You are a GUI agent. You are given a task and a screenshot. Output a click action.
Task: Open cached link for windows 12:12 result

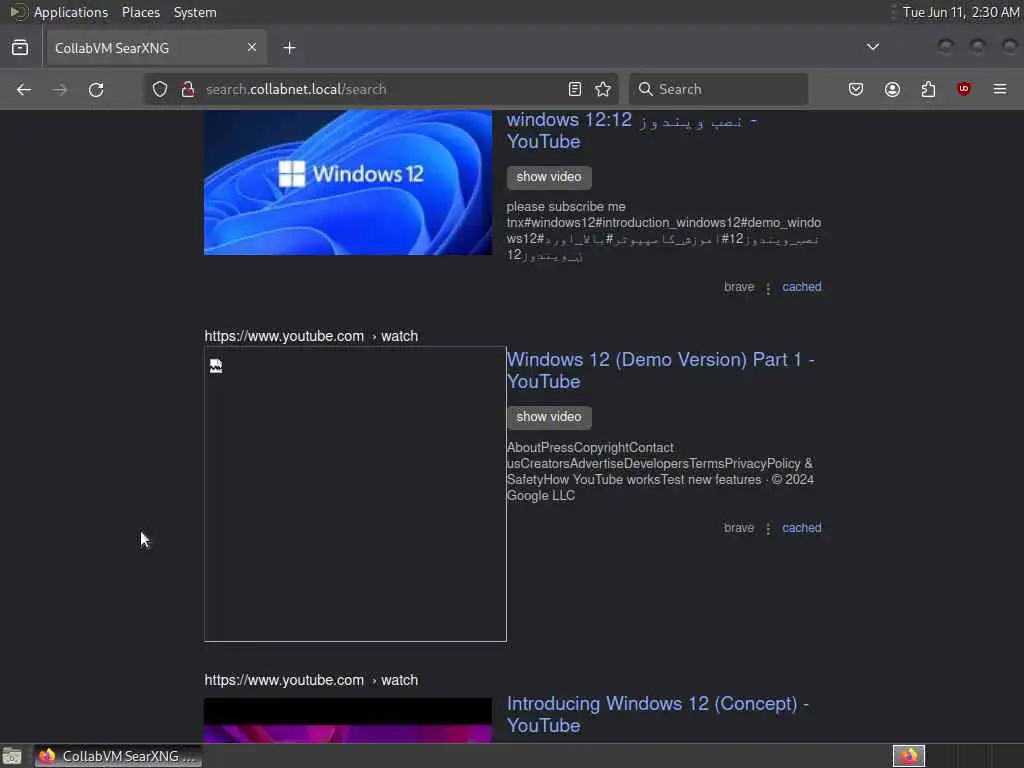click(802, 287)
